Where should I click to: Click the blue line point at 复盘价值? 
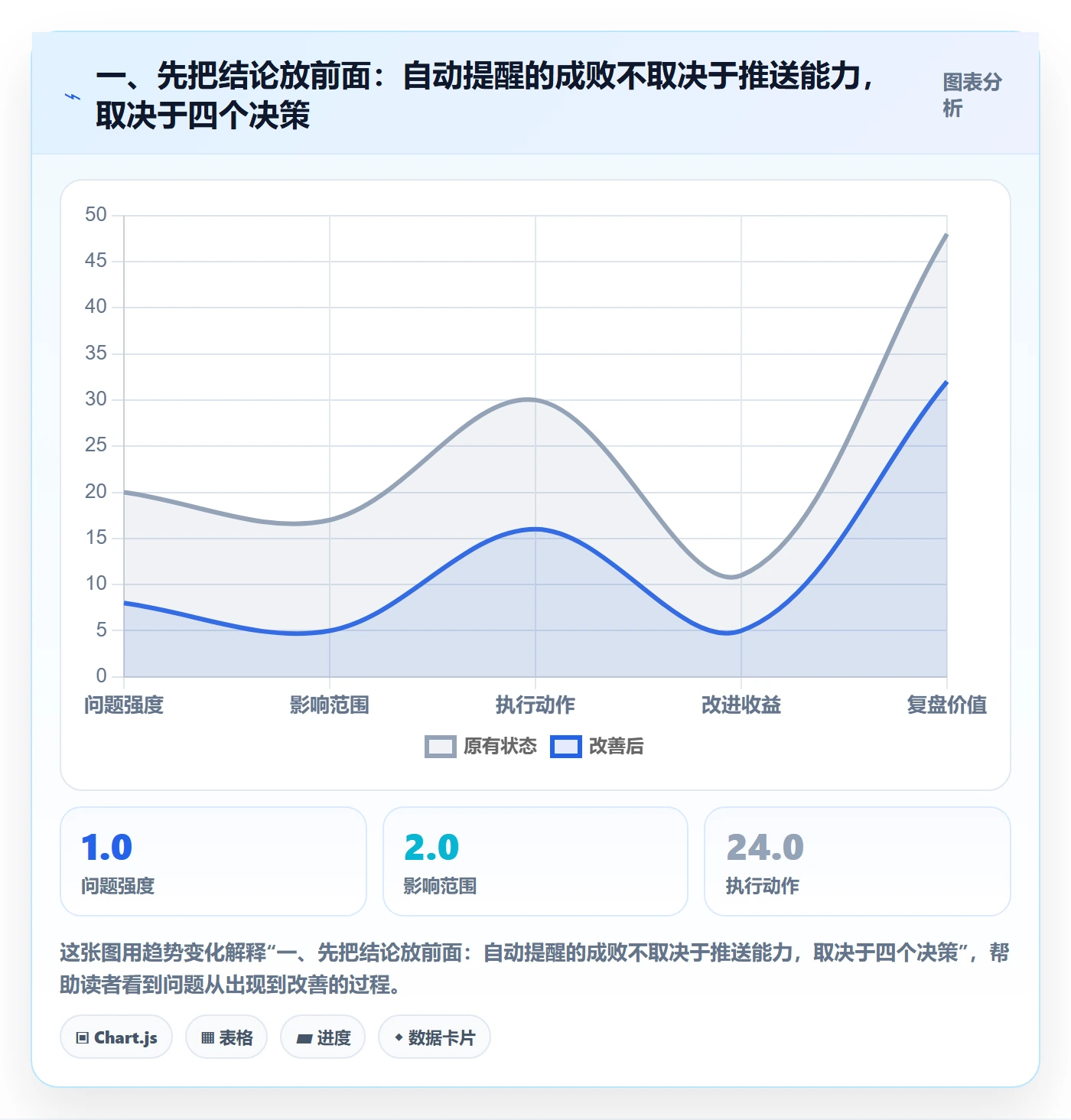[946, 382]
